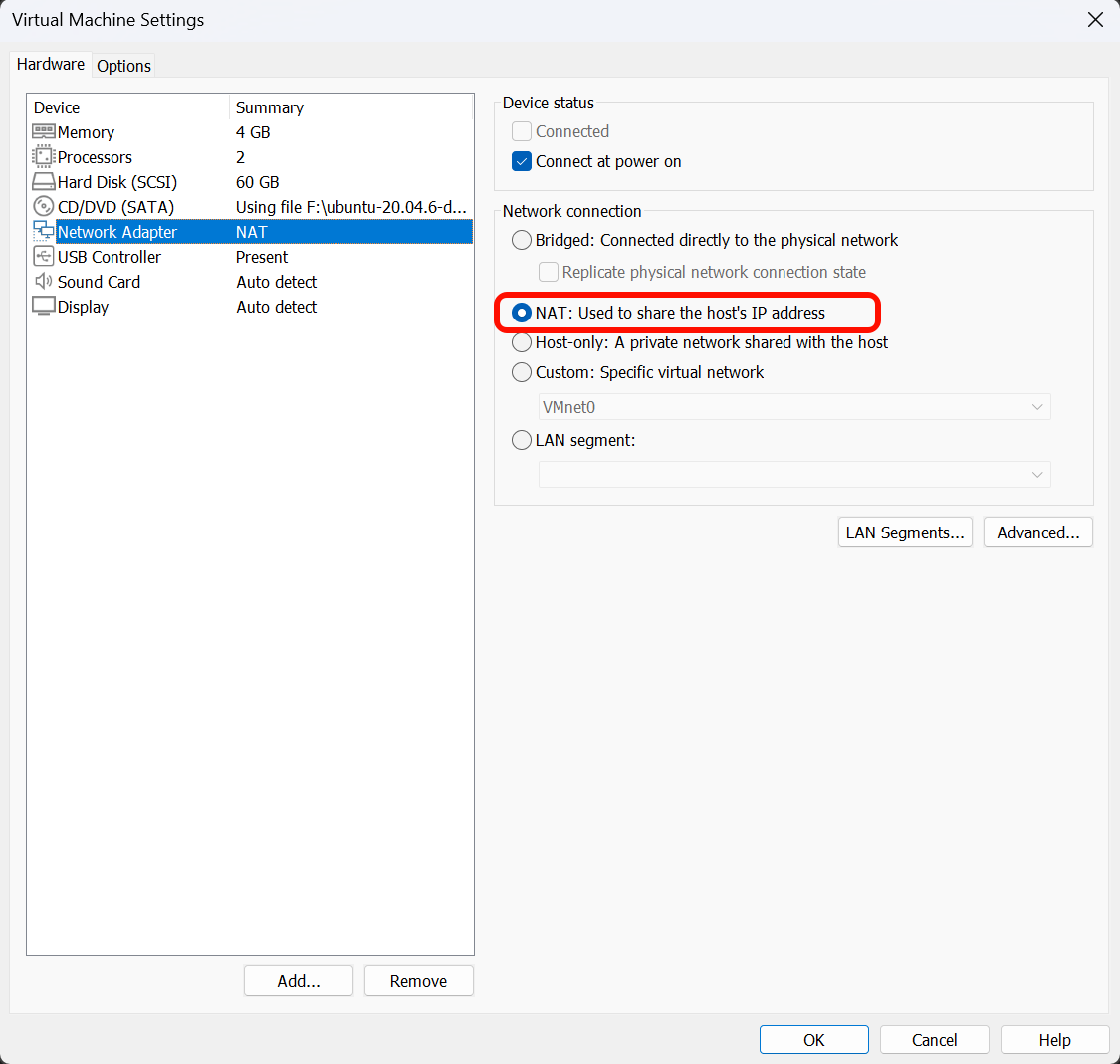Cancel the settings dialog

(934, 1040)
